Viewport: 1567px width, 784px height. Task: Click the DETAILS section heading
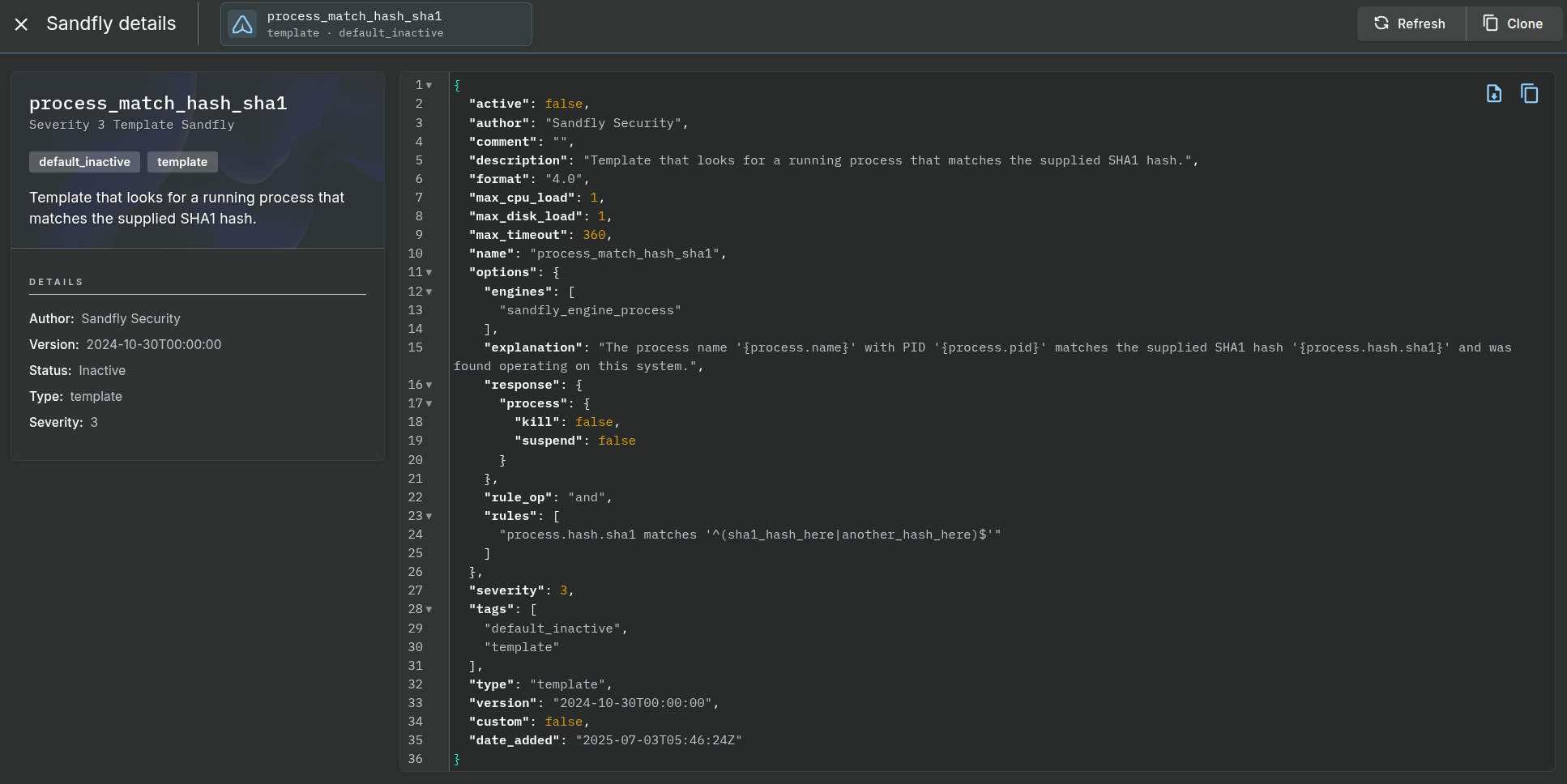56,282
